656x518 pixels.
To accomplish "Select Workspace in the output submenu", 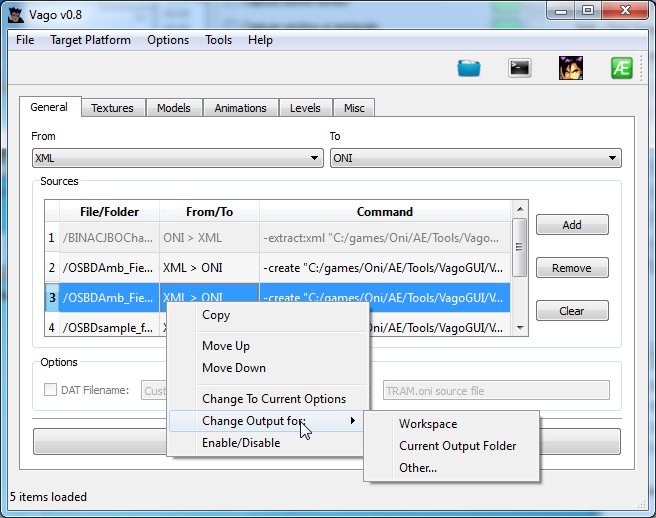I will (x=452, y=424).
